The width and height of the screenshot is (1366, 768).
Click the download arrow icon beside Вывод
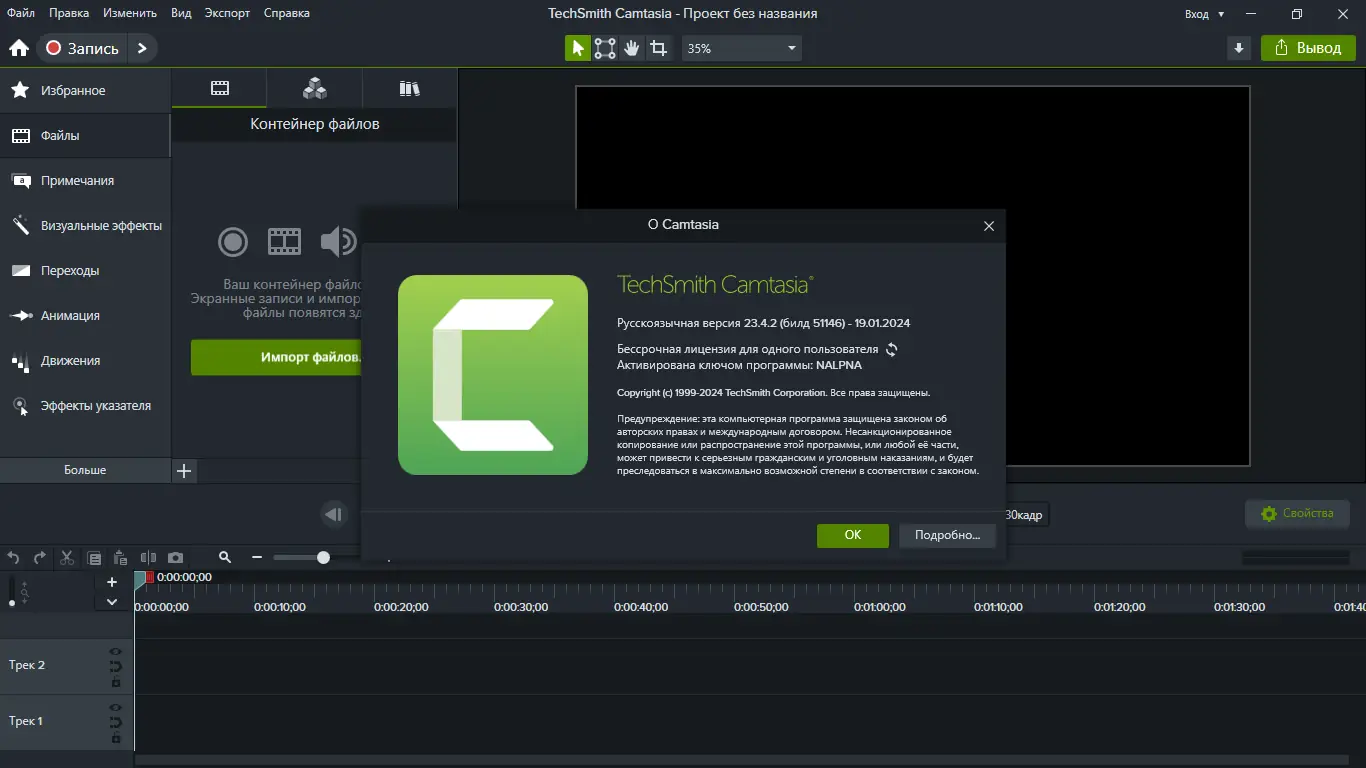point(1239,48)
